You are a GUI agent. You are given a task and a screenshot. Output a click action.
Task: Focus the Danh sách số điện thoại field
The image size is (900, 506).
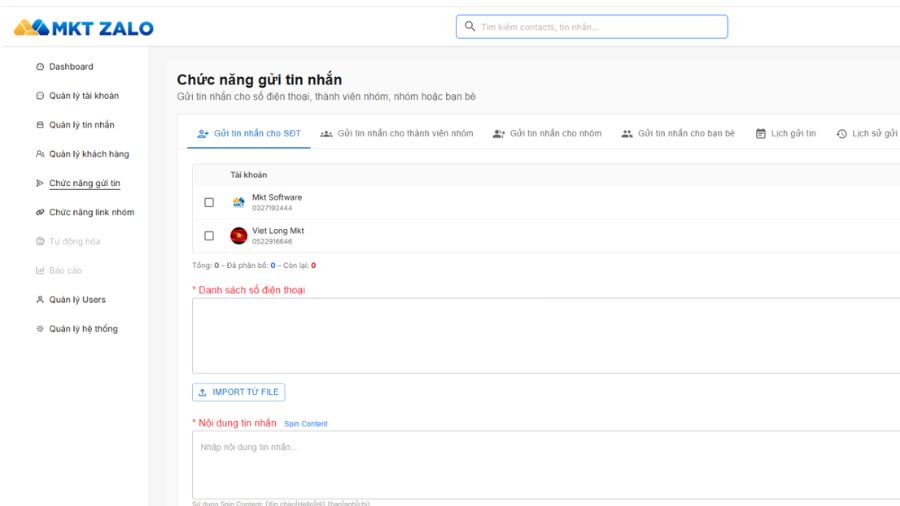545,336
